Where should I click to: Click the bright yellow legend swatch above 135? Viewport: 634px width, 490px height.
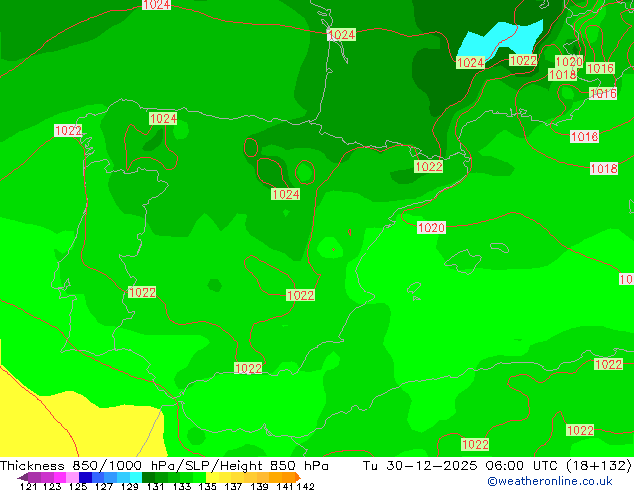pos(212,477)
